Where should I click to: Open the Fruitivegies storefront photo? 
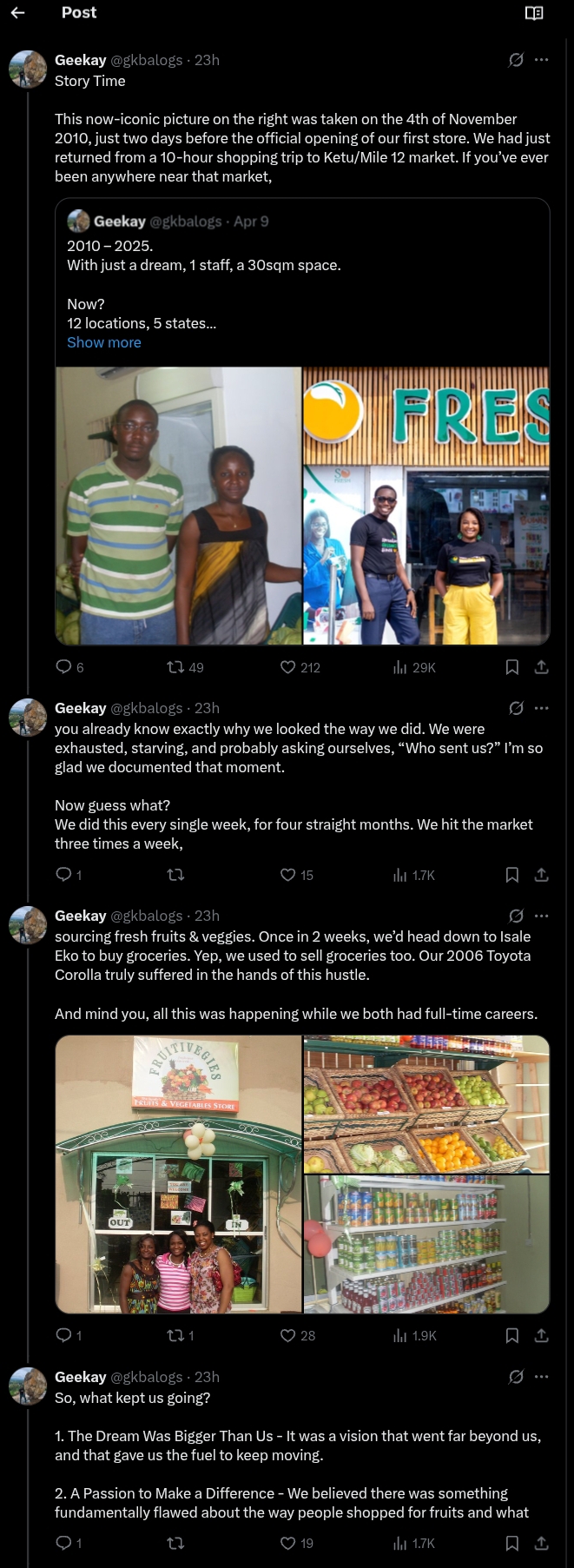click(179, 1174)
